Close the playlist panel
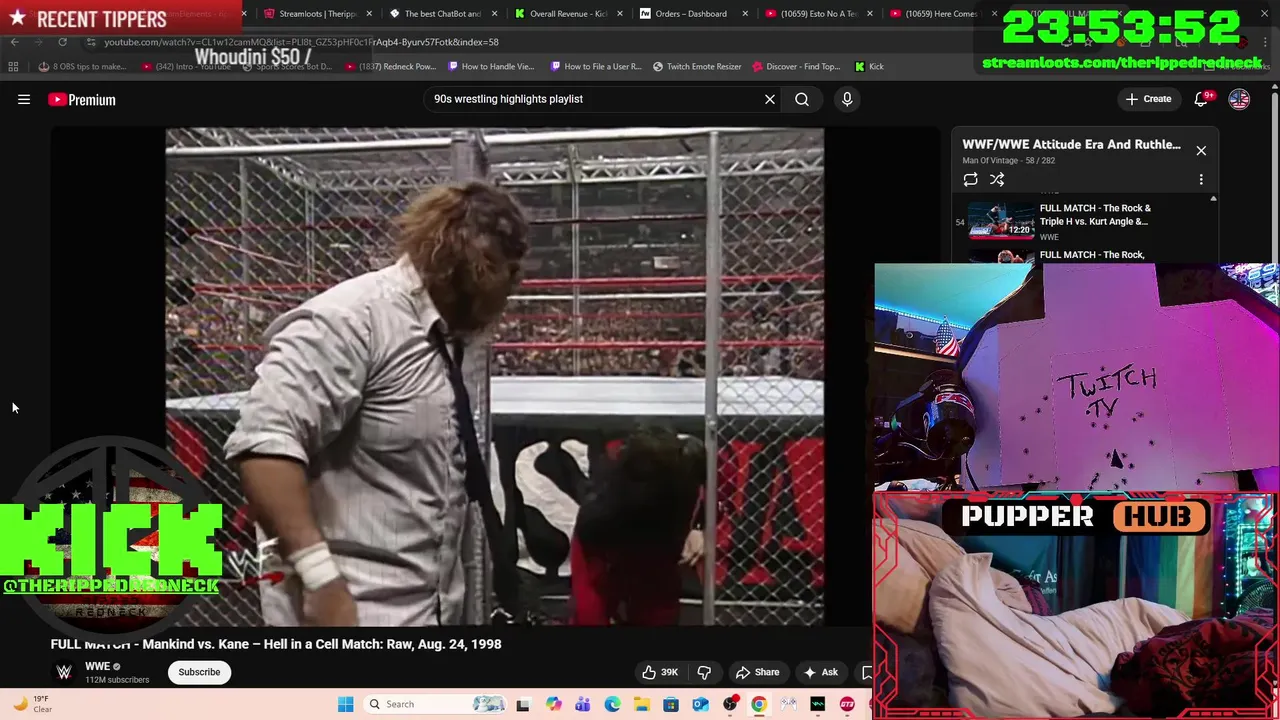Image resolution: width=1280 pixels, height=720 pixels. pos(1201,150)
